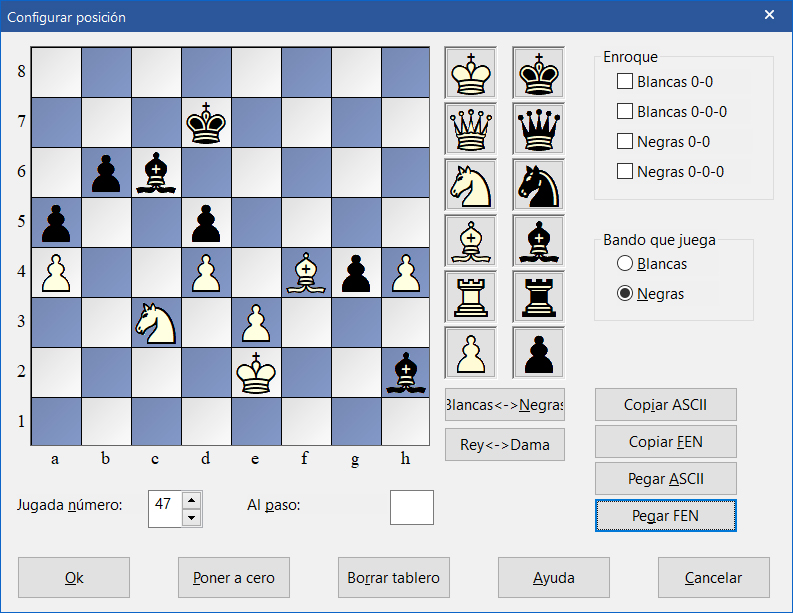This screenshot has height=613, width=793.
Task: Toggle Negras 0-0-0 castling checkbox
Action: pos(625,171)
